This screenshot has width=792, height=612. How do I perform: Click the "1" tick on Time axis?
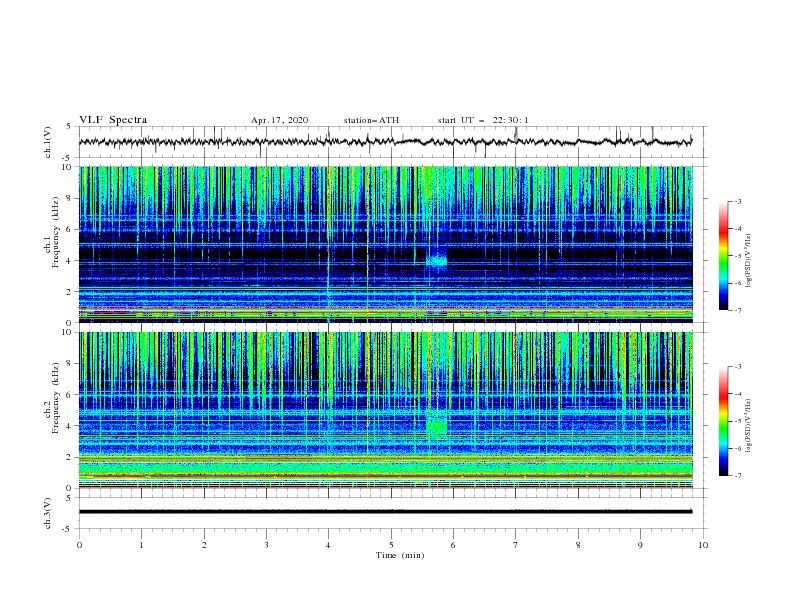141,545
